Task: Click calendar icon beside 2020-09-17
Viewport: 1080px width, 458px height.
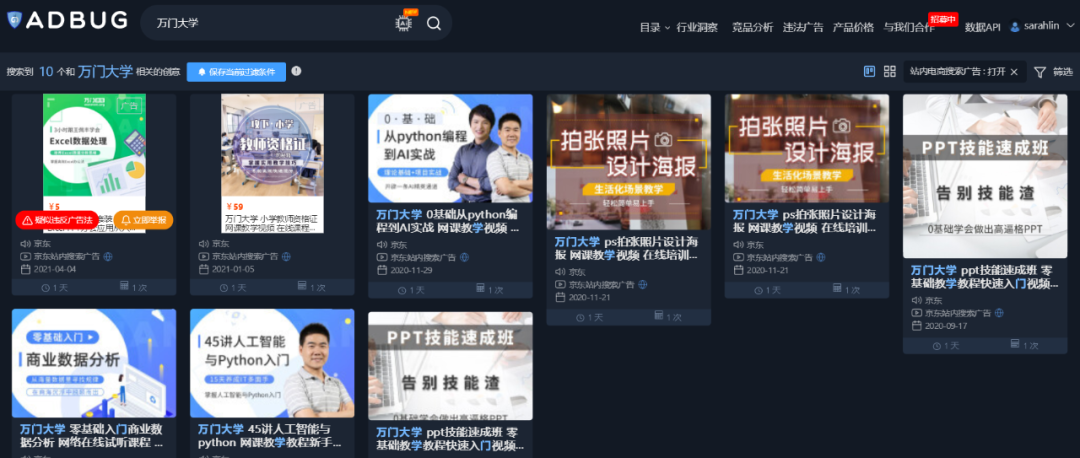Action: 917,326
